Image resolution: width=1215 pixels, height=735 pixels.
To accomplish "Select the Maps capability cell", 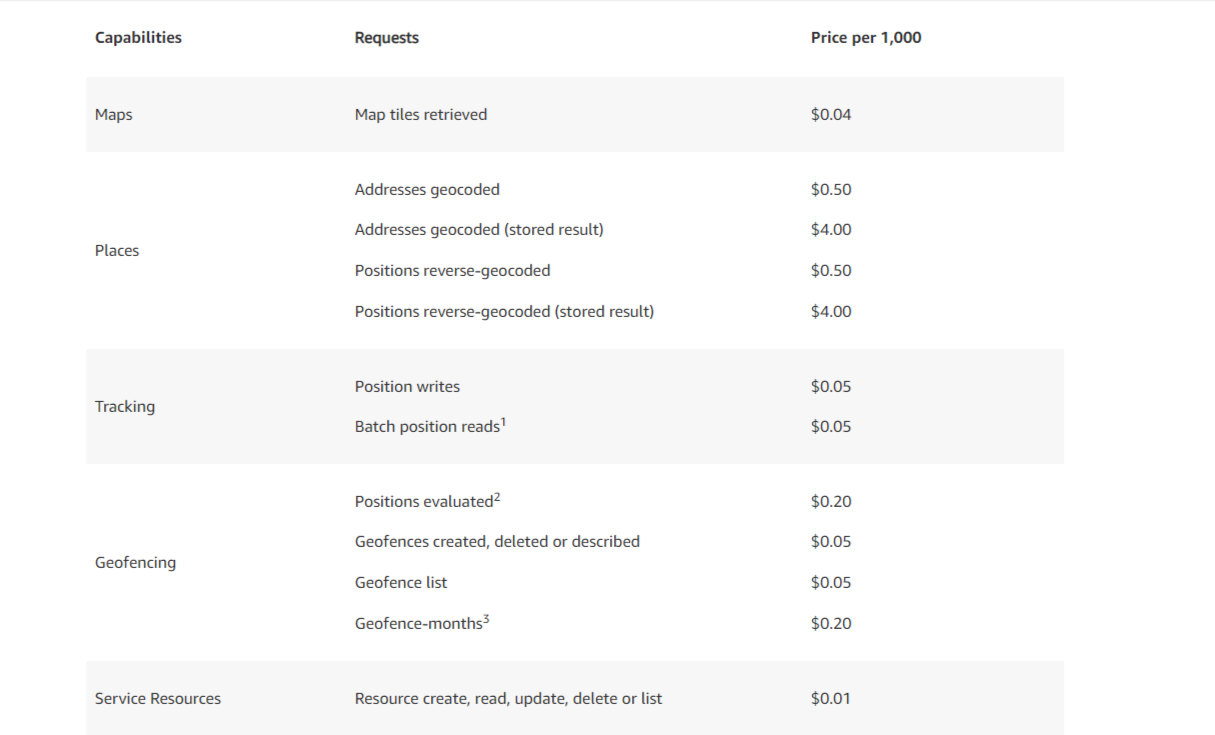I will (x=114, y=115).
